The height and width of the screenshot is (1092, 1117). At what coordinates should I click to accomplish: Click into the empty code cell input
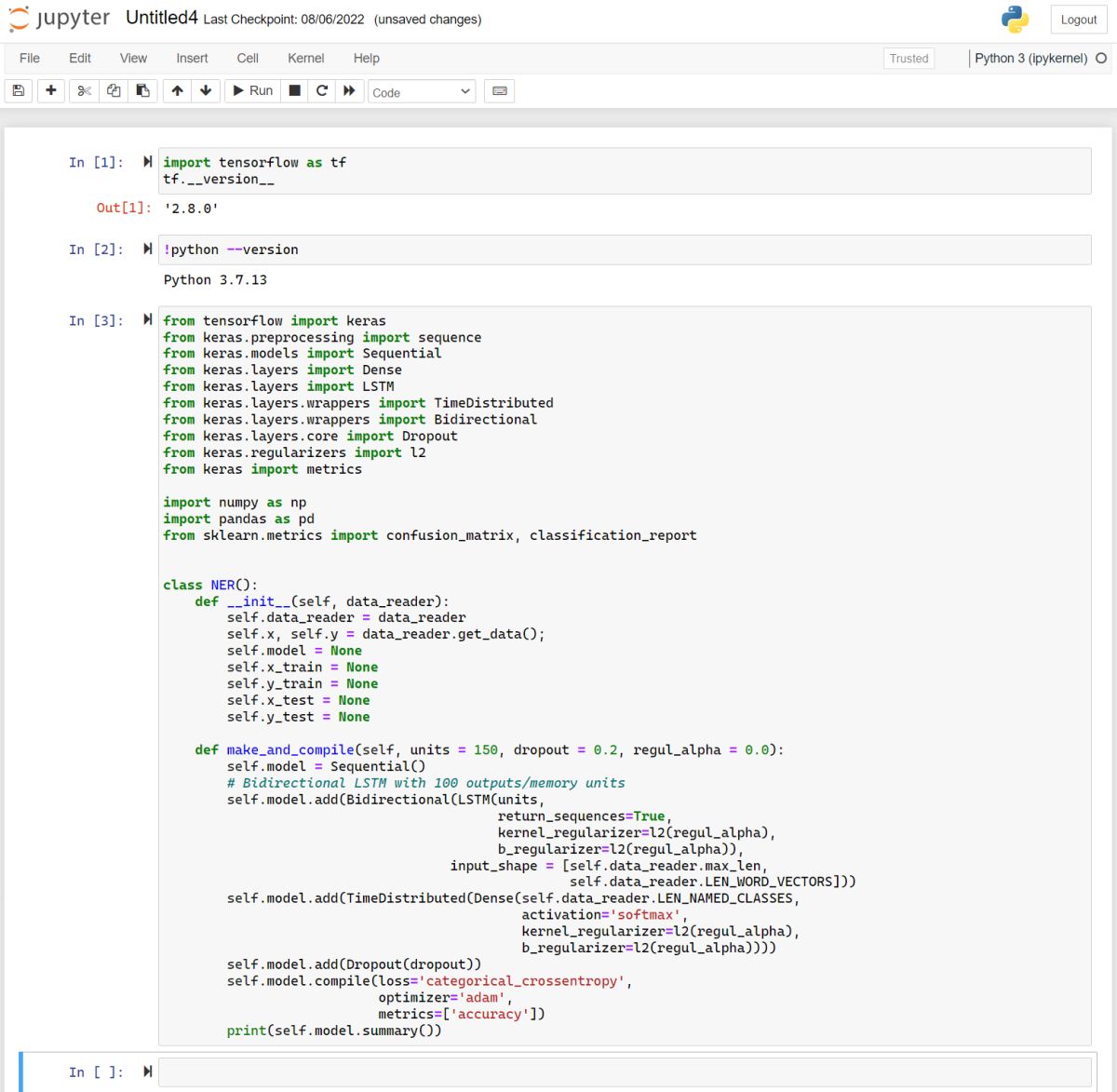[625, 1072]
